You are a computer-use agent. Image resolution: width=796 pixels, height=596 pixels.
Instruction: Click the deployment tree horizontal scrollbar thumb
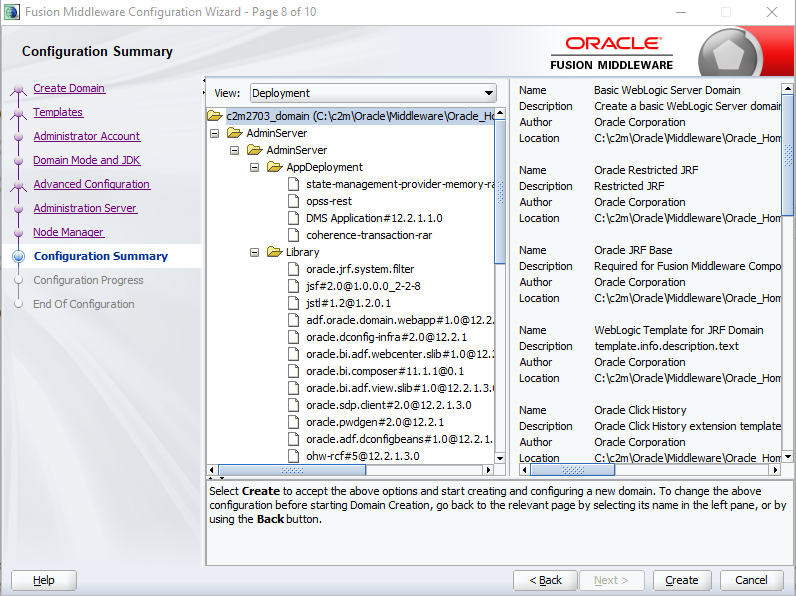[x=292, y=470]
